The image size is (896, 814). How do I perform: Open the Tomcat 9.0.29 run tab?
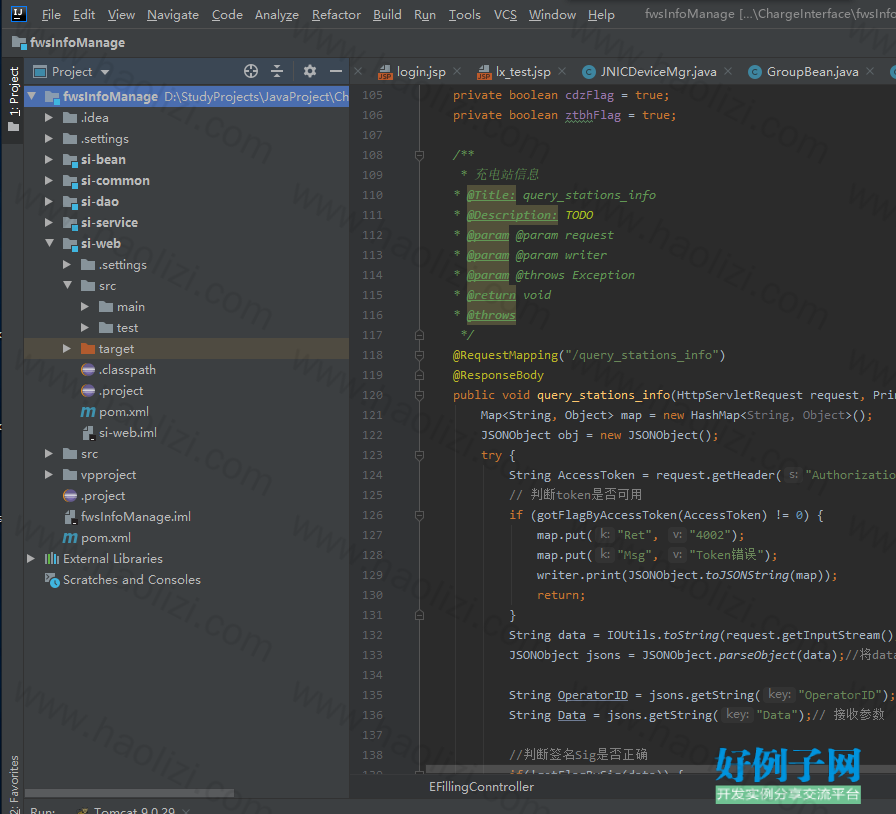[x=134, y=809]
